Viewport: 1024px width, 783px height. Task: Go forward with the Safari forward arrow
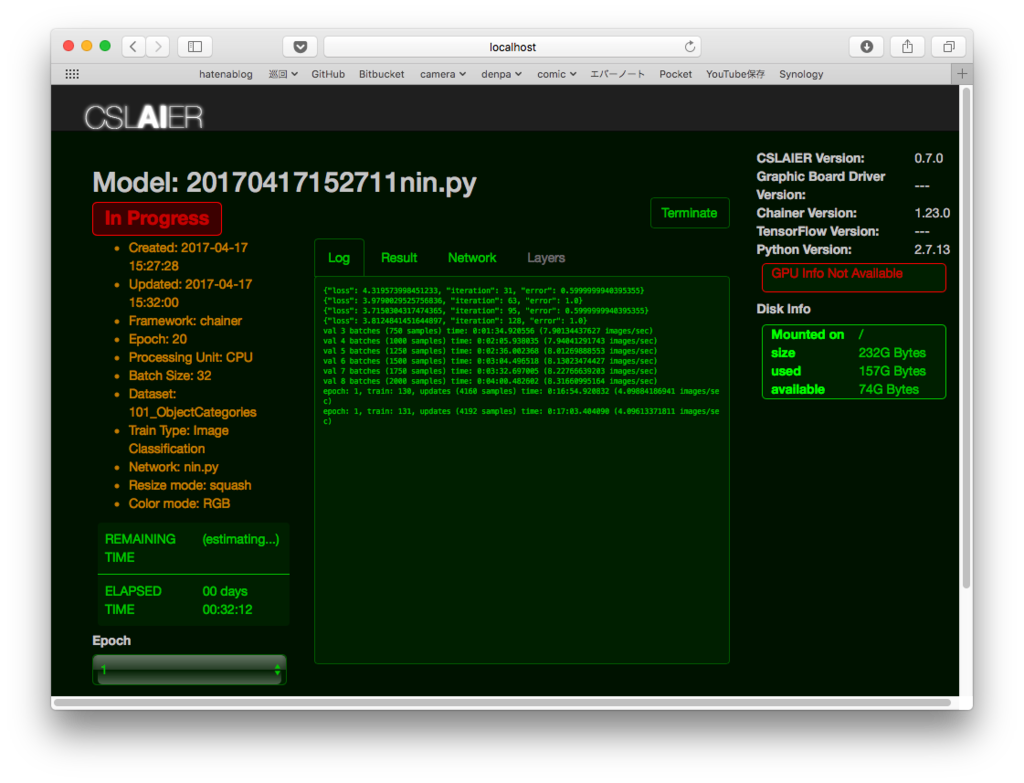tap(158, 46)
